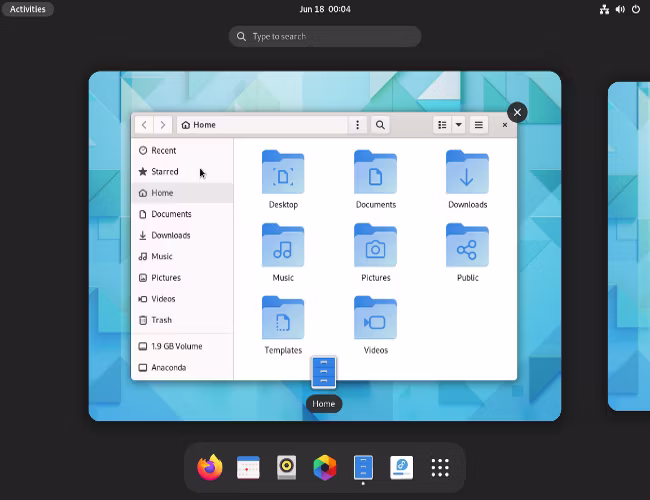The width and height of the screenshot is (650, 500).
Task: Select the Public folder icon
Action: [x=468, y=245]
